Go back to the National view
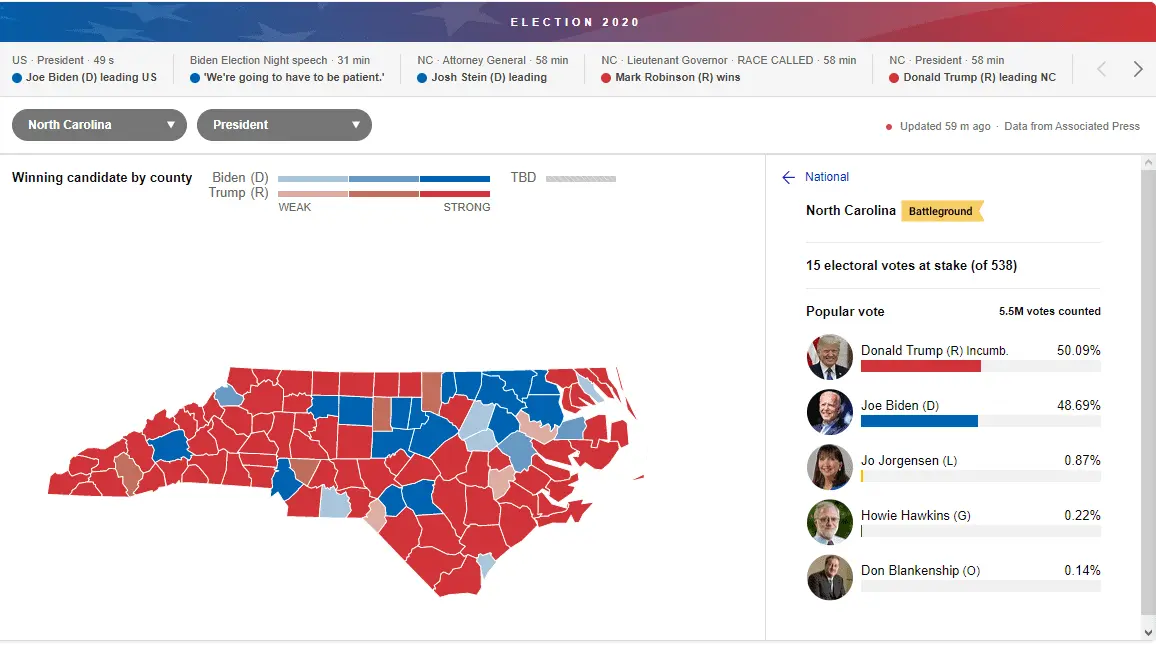The image size is (1156, 650). pos(827,177)
